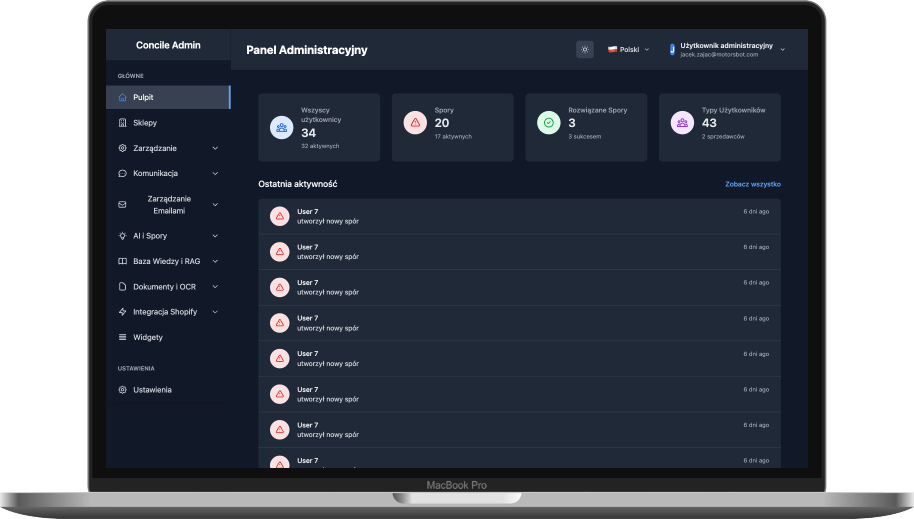Expand the Zarządzanie menu chevron
Screen dimensions: 914x519
click(215, 148)
